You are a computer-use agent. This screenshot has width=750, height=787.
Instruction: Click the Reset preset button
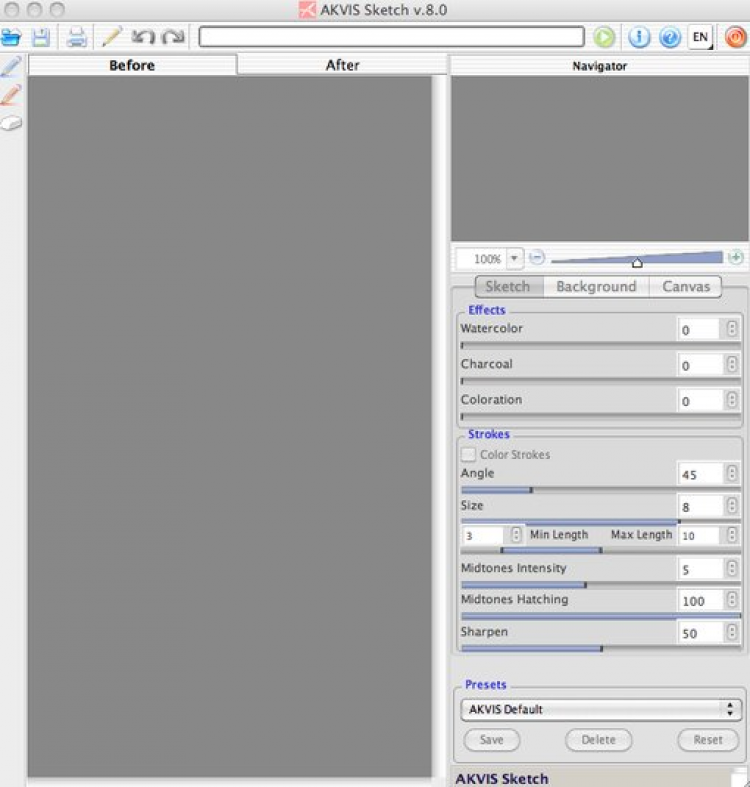click(708, 740)
